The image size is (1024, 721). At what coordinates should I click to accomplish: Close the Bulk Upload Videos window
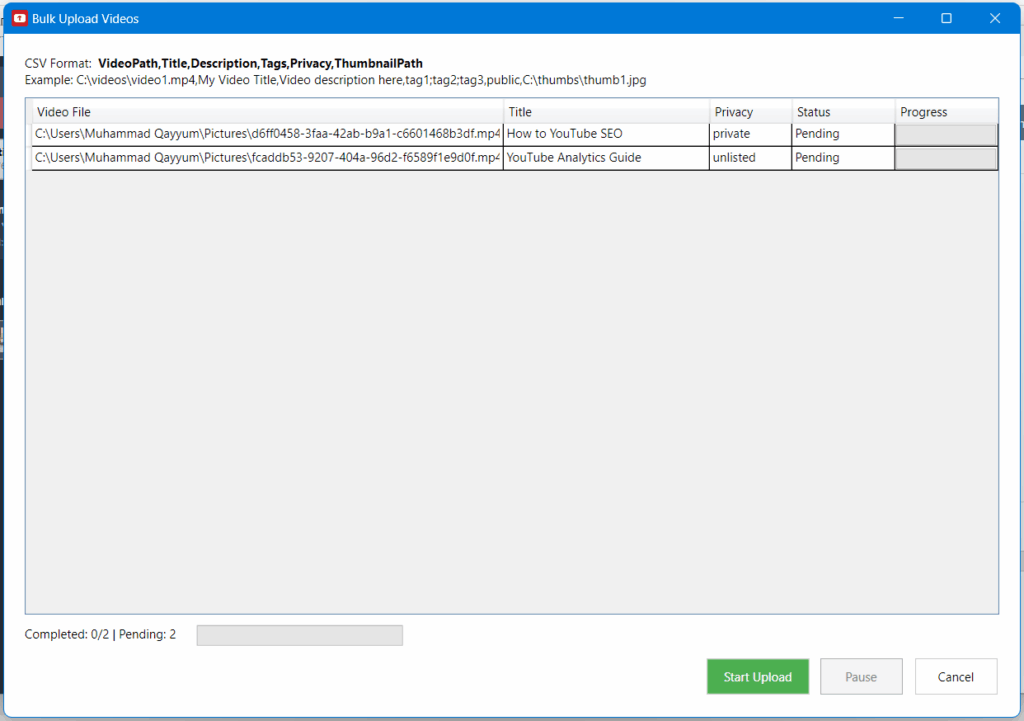click(995, 18)
